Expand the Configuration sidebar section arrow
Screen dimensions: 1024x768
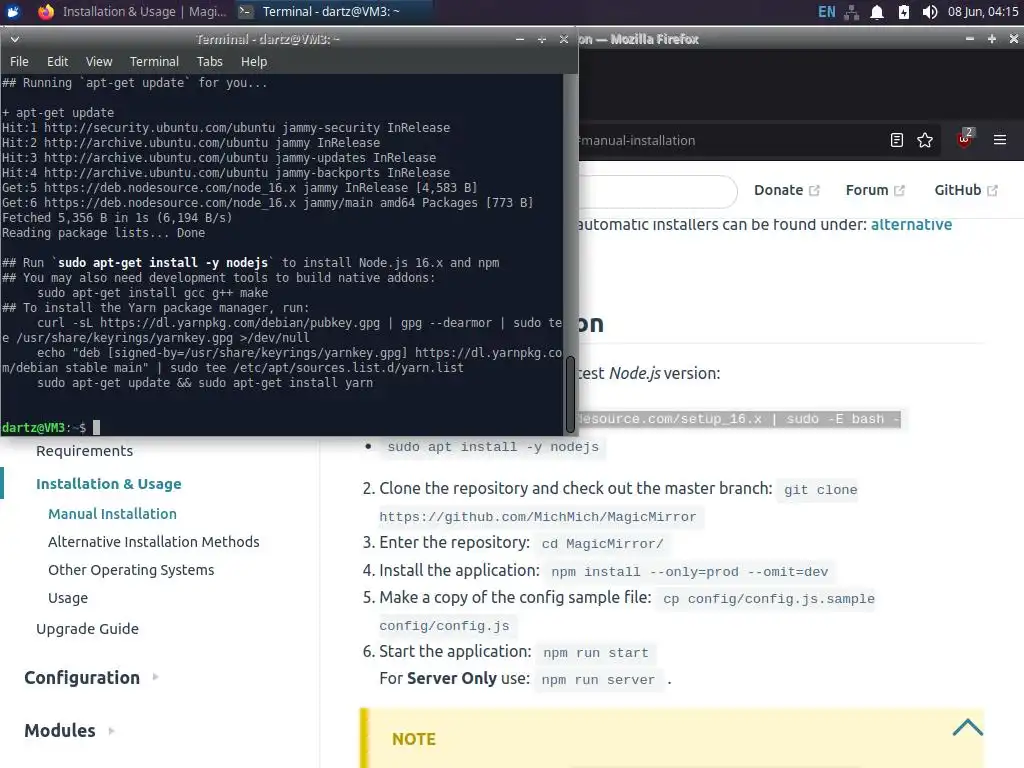pyautogui.click(x=155, y=677)
